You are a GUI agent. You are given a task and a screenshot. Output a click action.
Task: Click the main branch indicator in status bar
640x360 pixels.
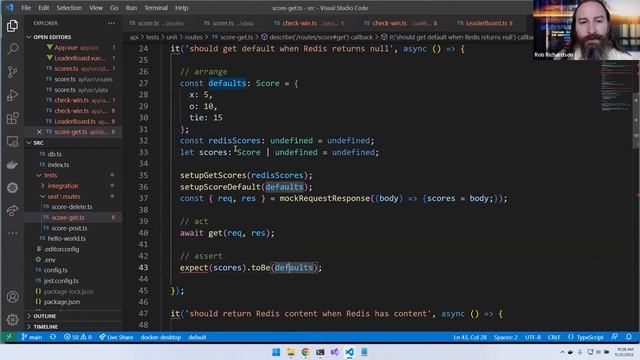click(32, 337)
